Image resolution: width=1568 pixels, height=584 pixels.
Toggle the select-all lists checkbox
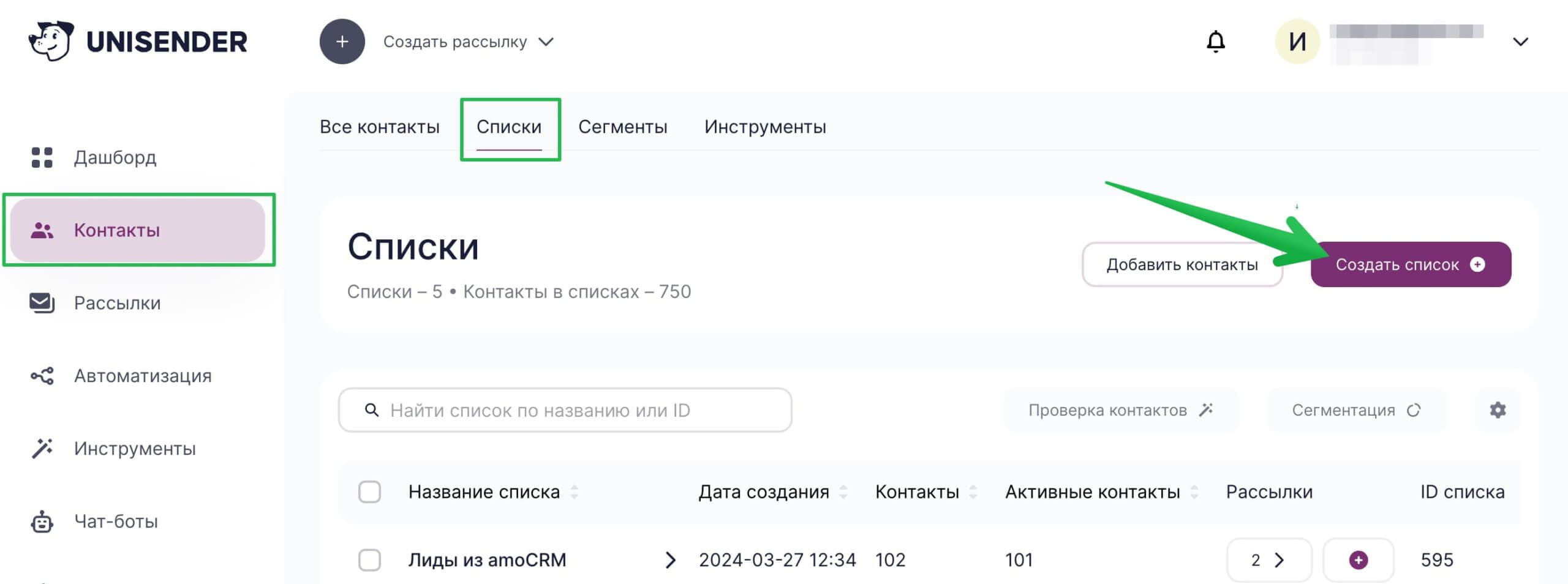pos(369,492)
